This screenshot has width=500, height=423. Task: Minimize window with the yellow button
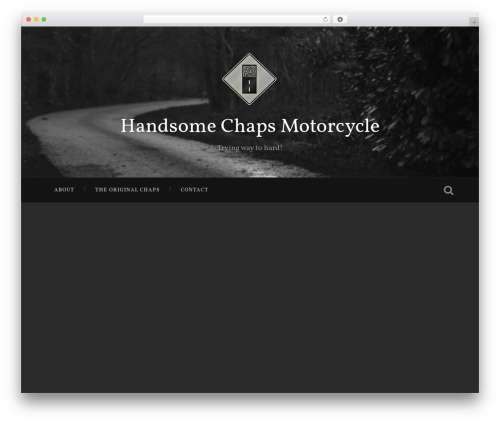click(36, 19)
